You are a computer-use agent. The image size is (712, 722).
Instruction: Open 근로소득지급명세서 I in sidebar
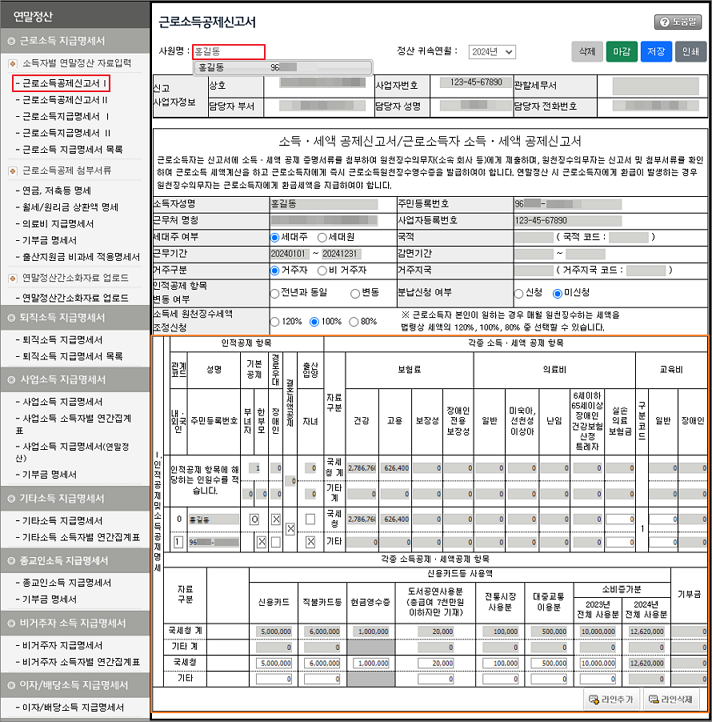tap(66, 116)
